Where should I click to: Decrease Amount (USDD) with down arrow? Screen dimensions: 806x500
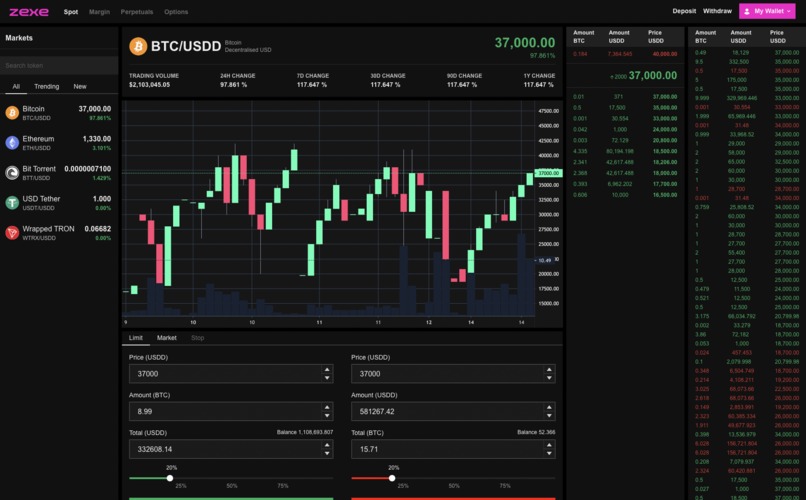[549, 416]
